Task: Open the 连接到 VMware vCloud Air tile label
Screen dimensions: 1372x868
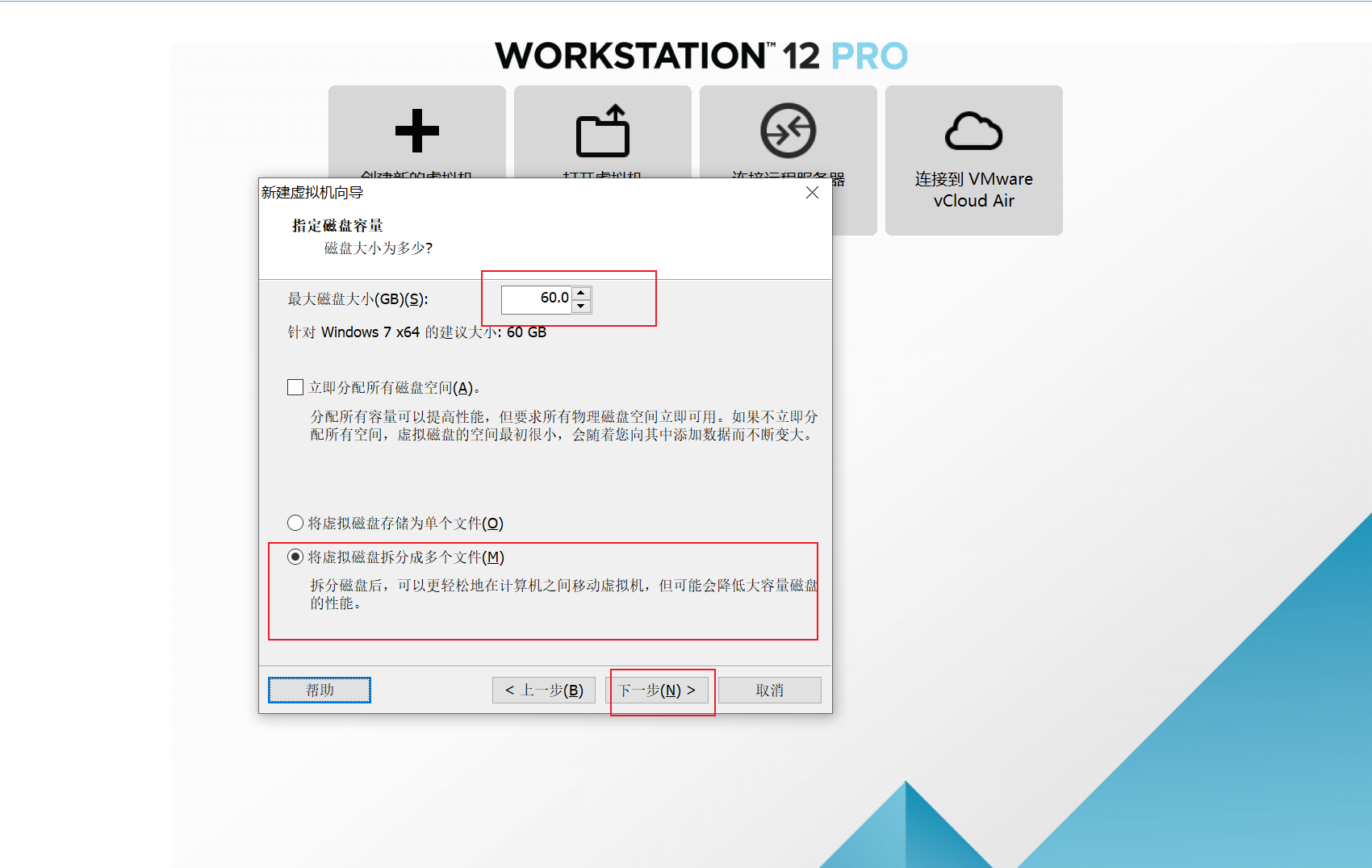Action: 974,190
